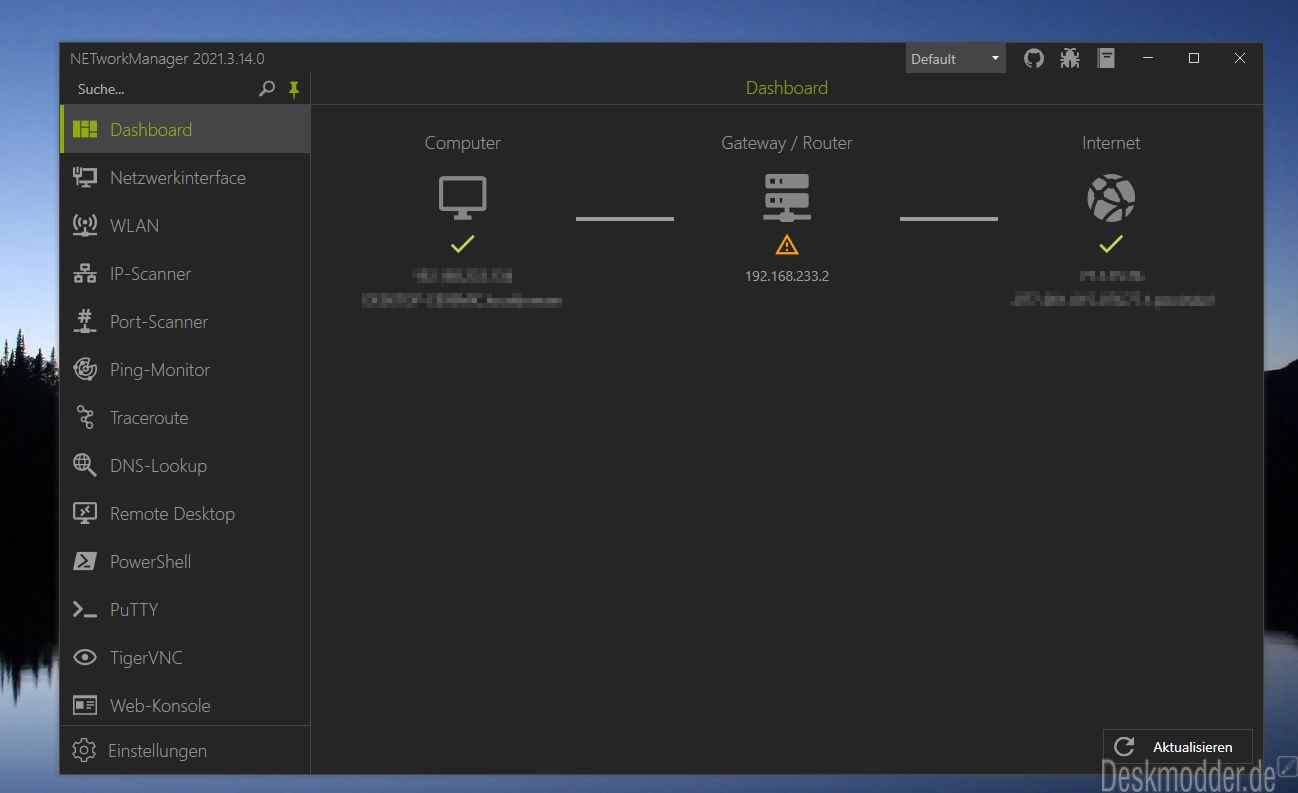Open Ping-Monitor from sidebar
This screenshot has width=1298, height=793.
point(185,370)
